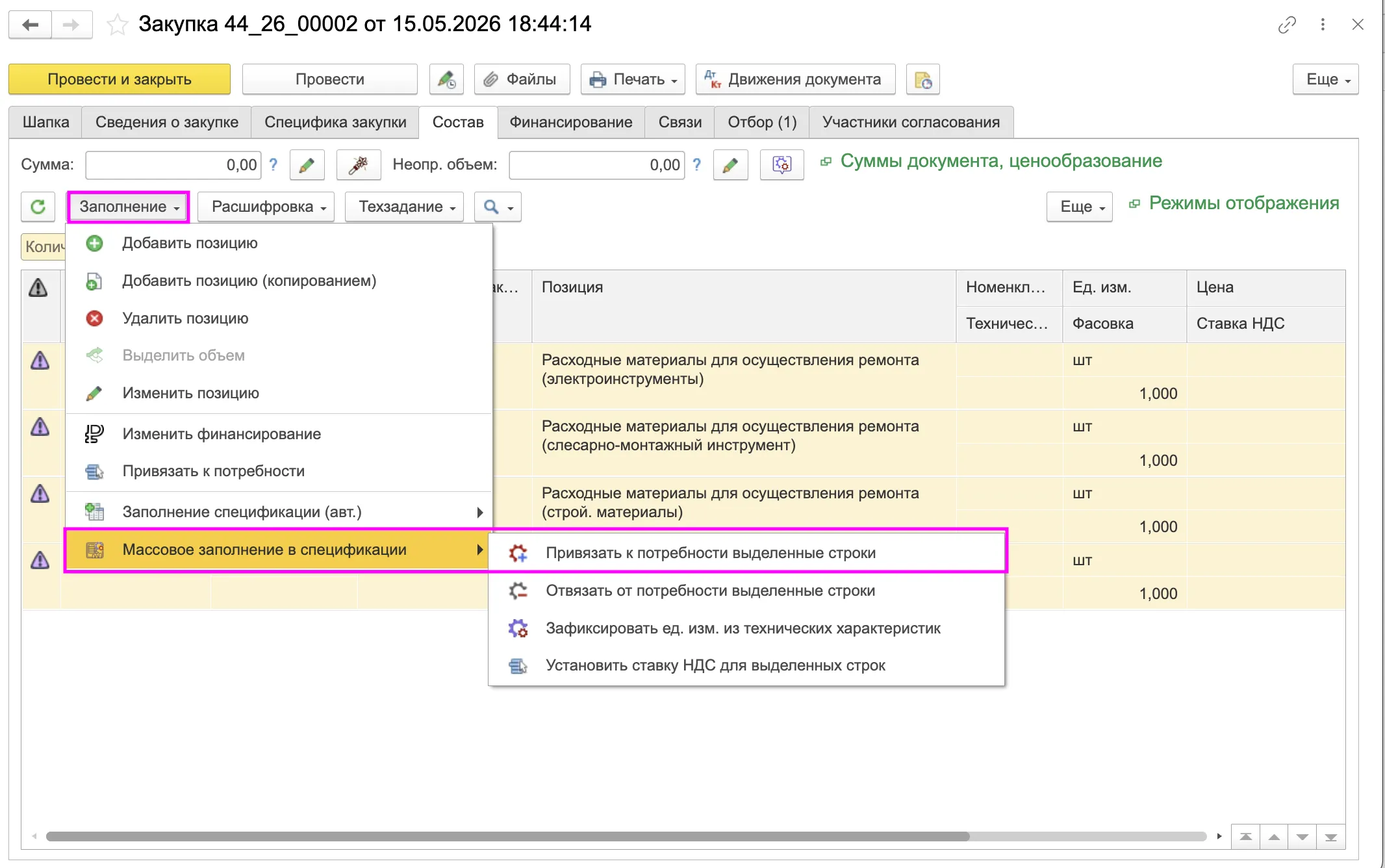
Task: Expand the Печать dropdown
Action: 633,79
